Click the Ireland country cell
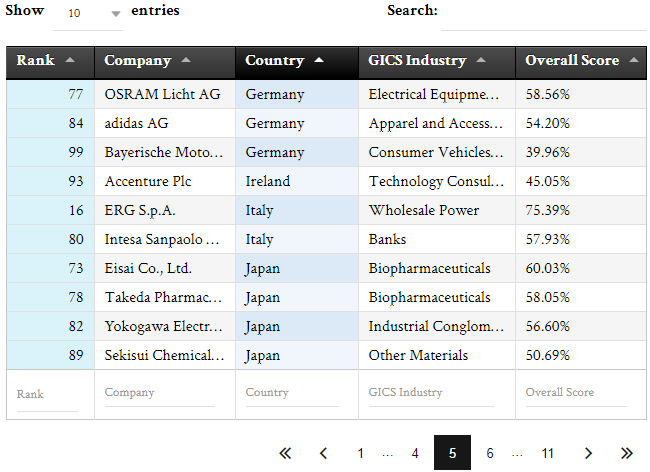 [x=297, y=181]
